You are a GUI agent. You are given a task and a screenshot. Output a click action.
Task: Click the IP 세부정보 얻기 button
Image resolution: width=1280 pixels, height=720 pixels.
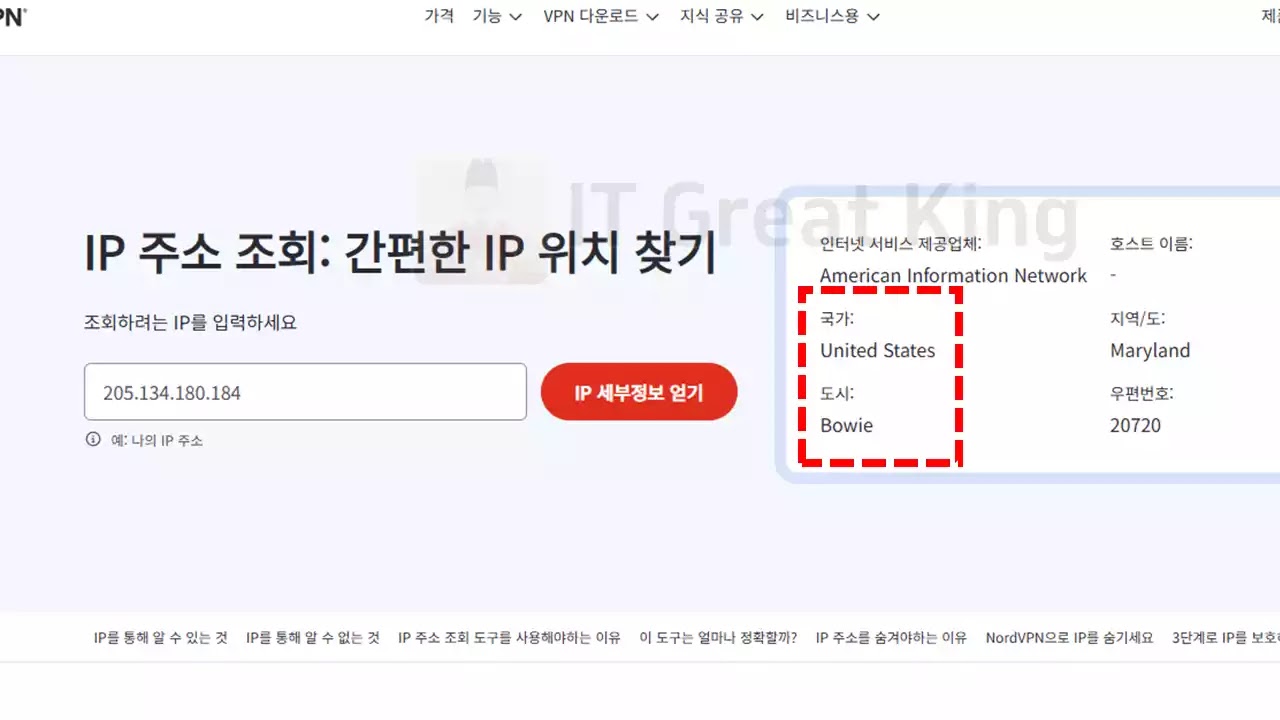[639, 392]
